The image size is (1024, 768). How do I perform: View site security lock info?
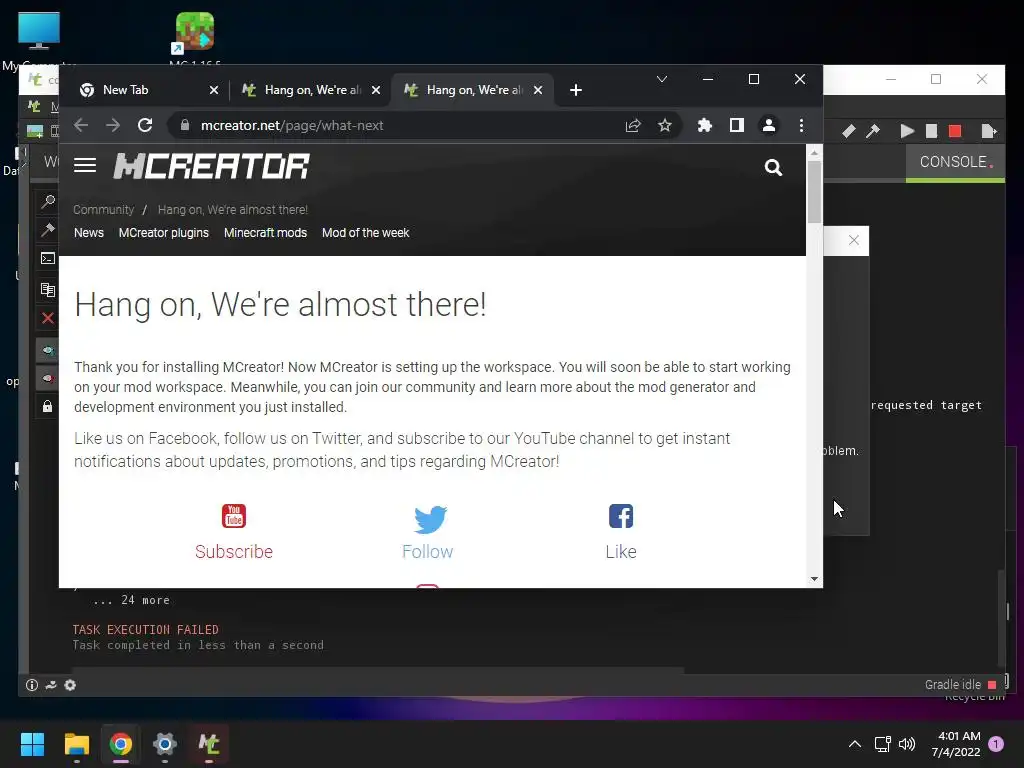pos(185,125)
